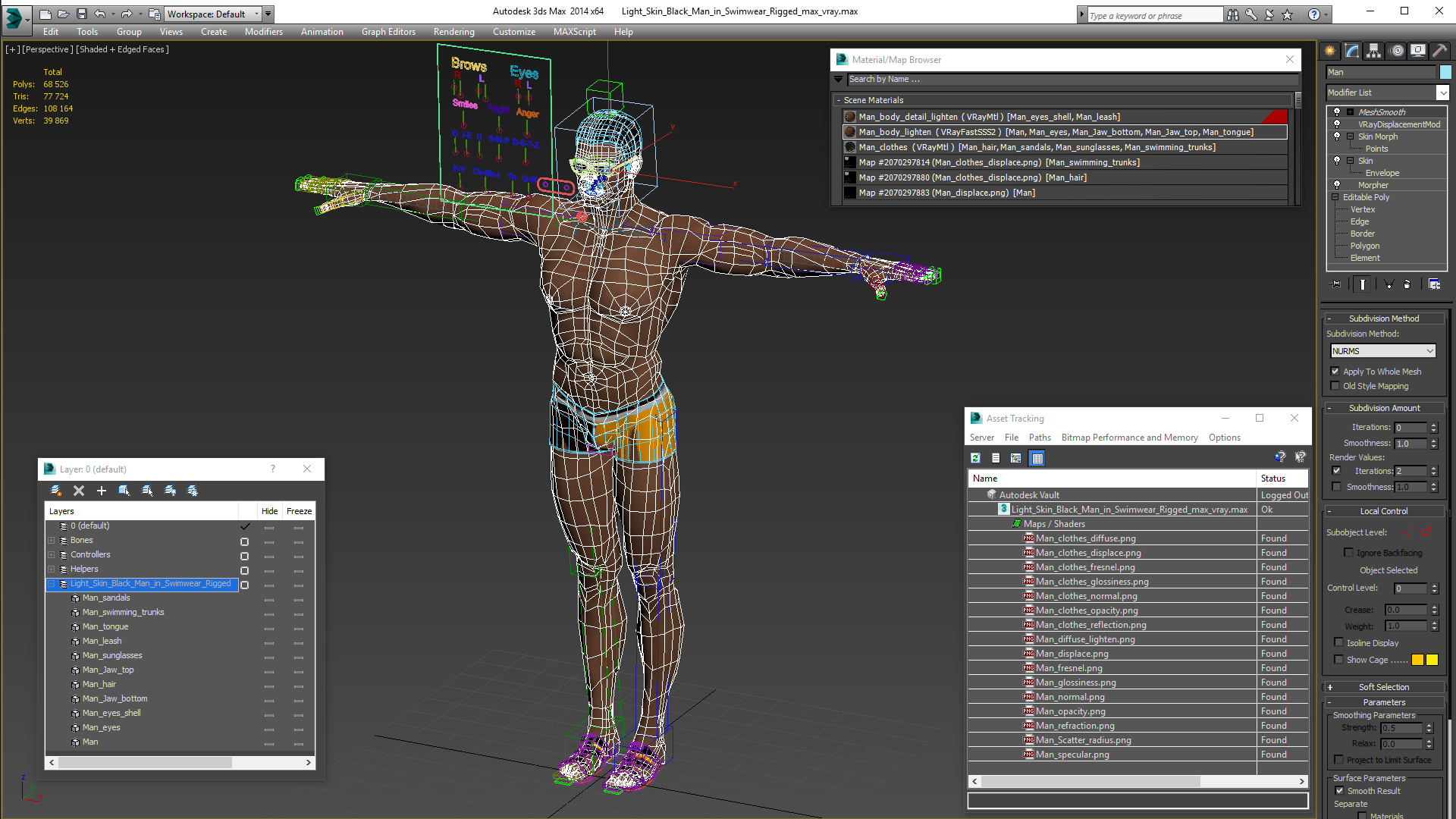Screen dimensions: 1456x819
Task: Open the Modifier List dropdown
Action: coord(1442,93)
